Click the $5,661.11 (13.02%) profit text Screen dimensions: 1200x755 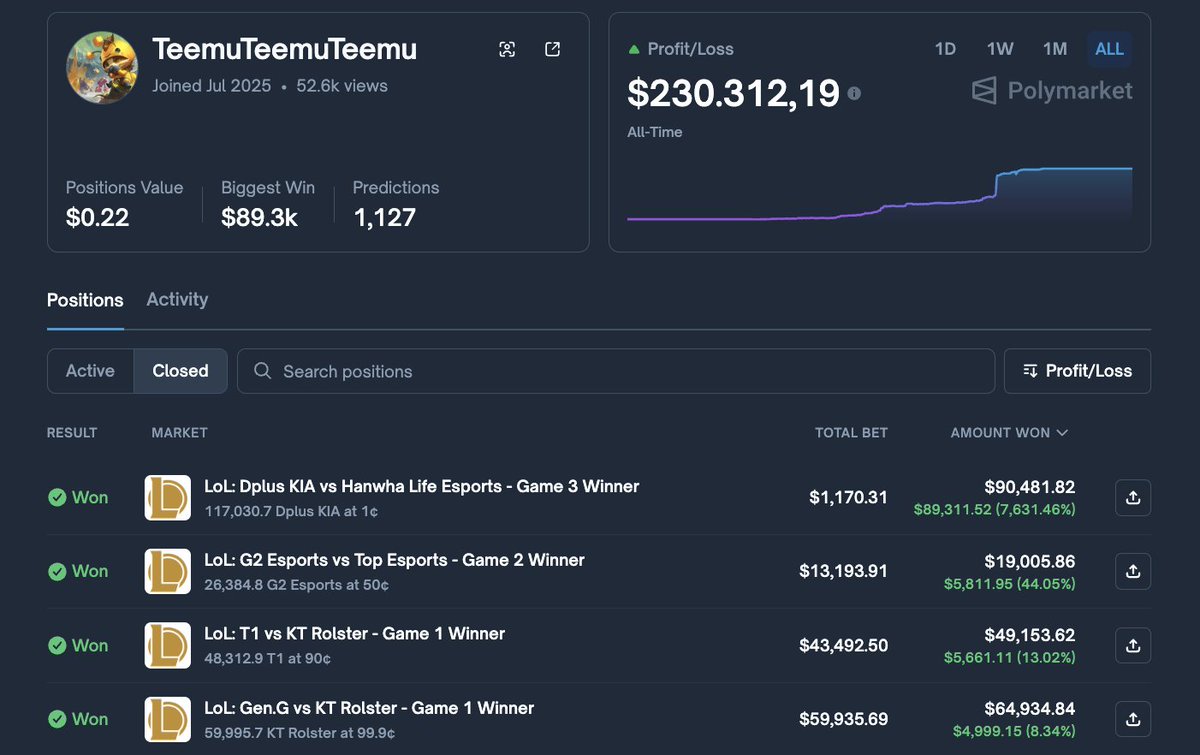click(1010, 657)
